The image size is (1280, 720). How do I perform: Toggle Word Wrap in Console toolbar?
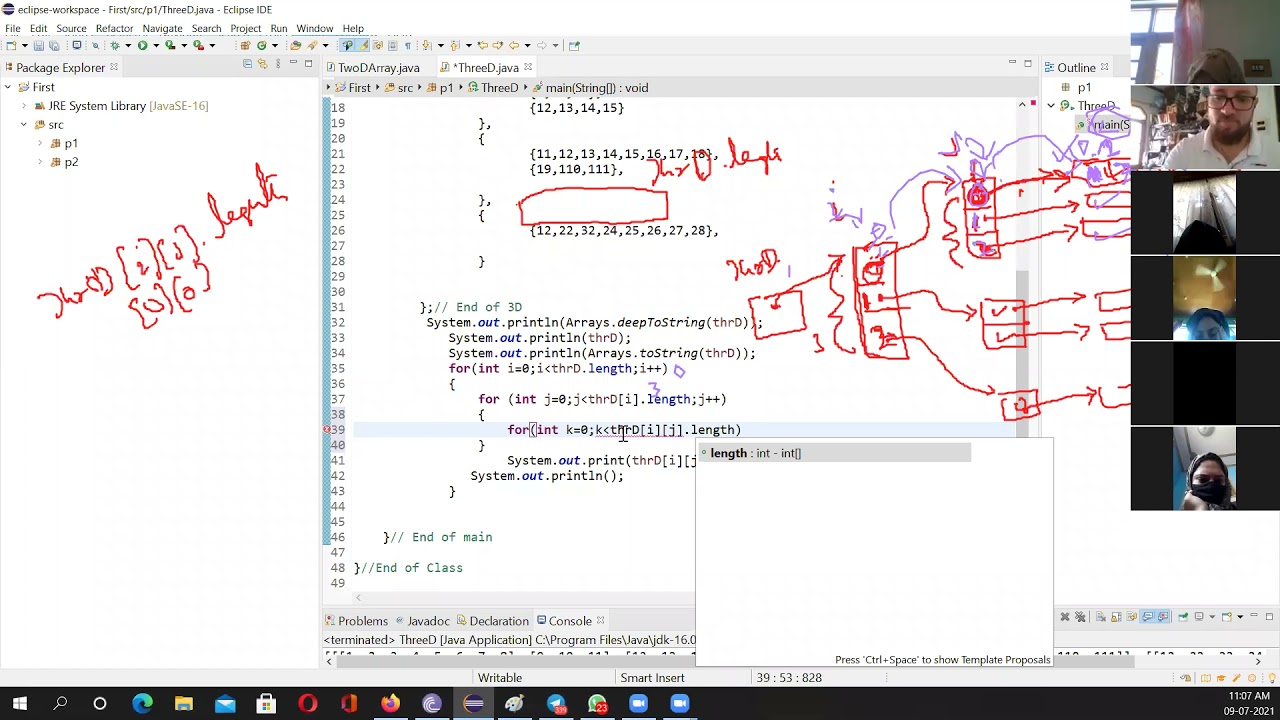pos(1132,617)
